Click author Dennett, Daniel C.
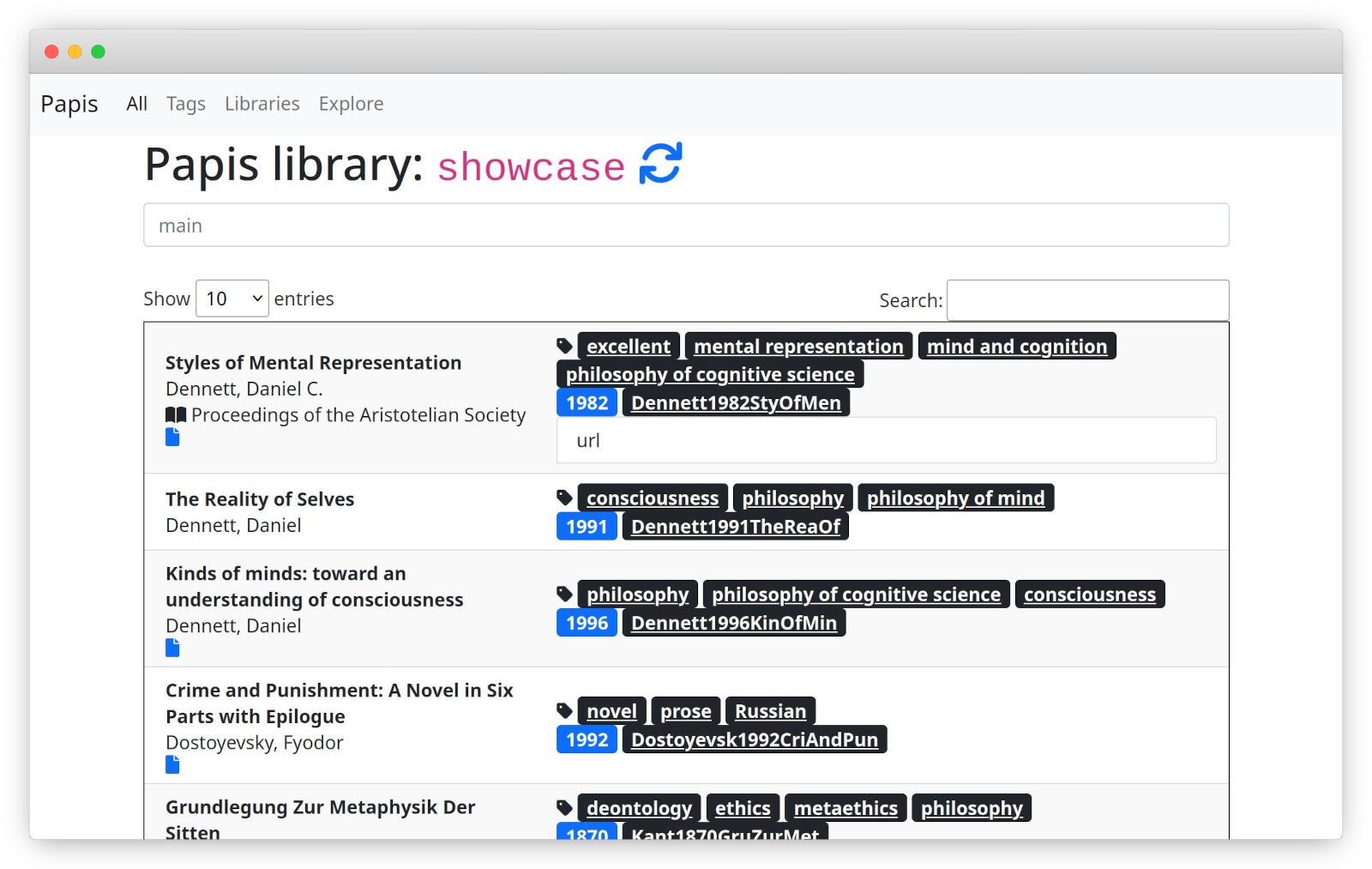1372x869 pixels. point(244,389)
